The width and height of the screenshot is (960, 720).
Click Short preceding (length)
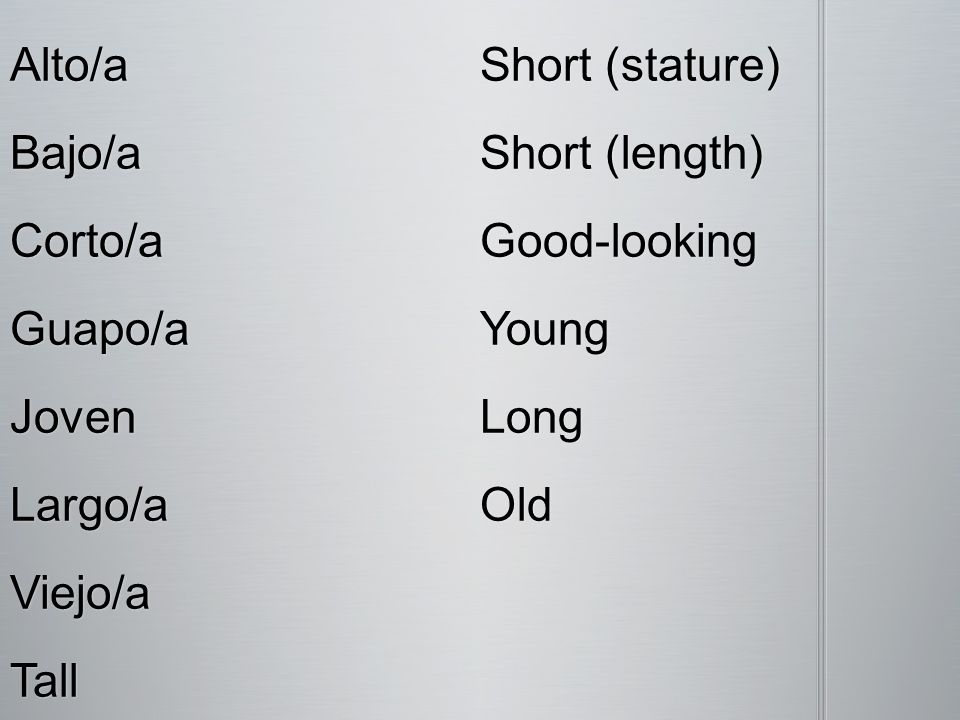click(536, 153)
